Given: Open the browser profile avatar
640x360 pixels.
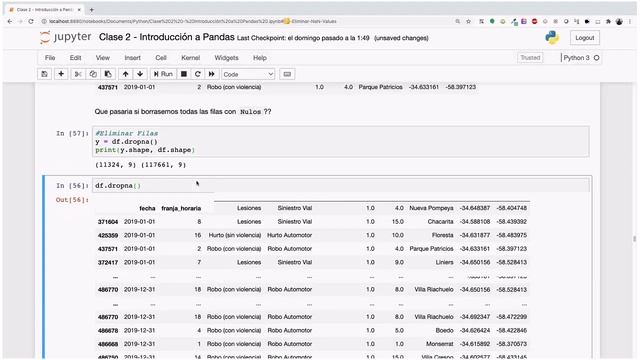Looking at the screenshot, I should point(619,21).
